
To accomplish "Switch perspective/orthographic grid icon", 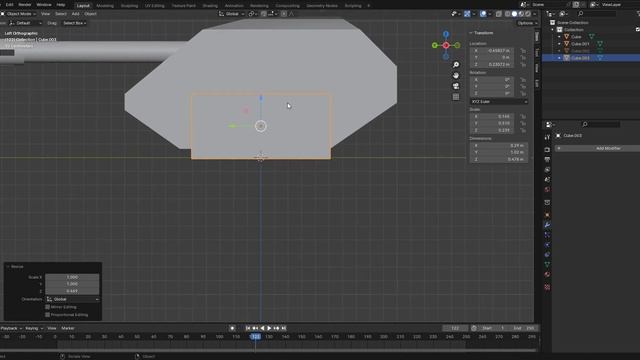I will 456,97.
